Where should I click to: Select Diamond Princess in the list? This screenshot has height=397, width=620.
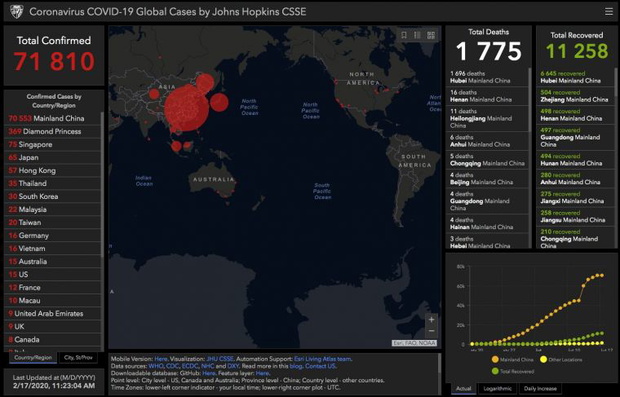pyautogui.click(x=53, y=131)
